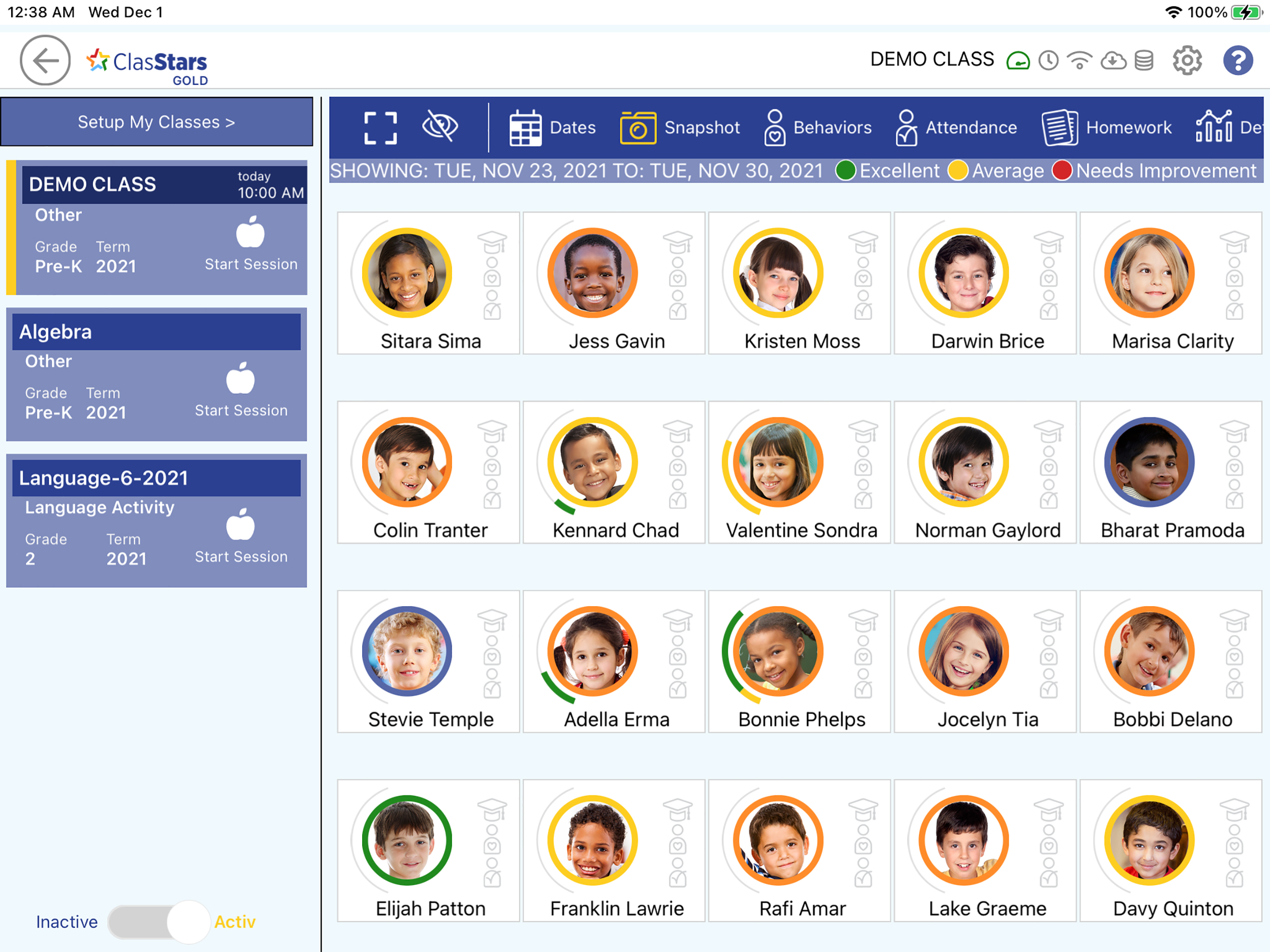Select Kristen Moss's photo
The height and width of the screenshot is (952, 1270).
pyautogui.click(x=778, y=273)
